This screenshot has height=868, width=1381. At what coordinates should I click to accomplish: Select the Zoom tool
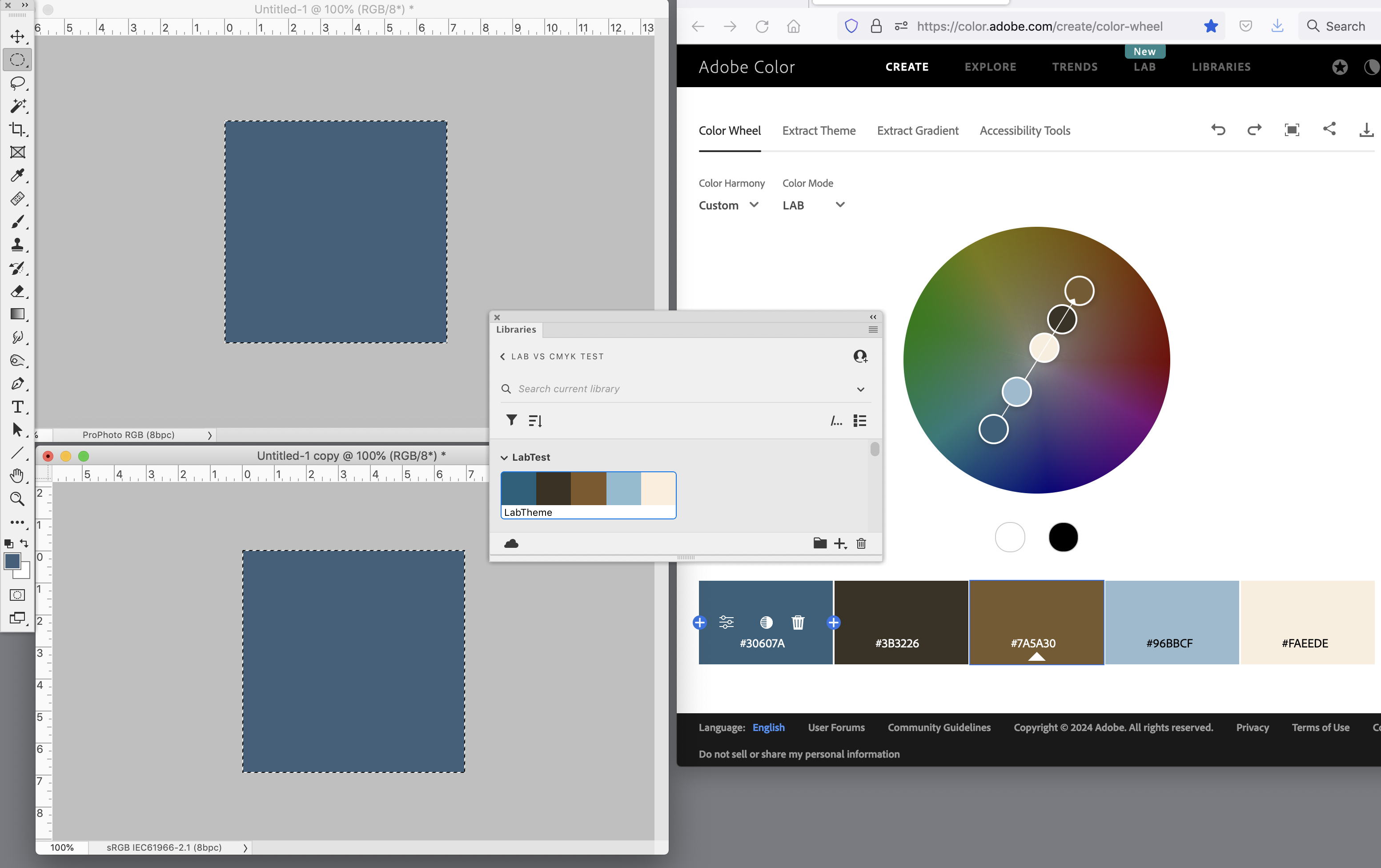pos(18,499)
